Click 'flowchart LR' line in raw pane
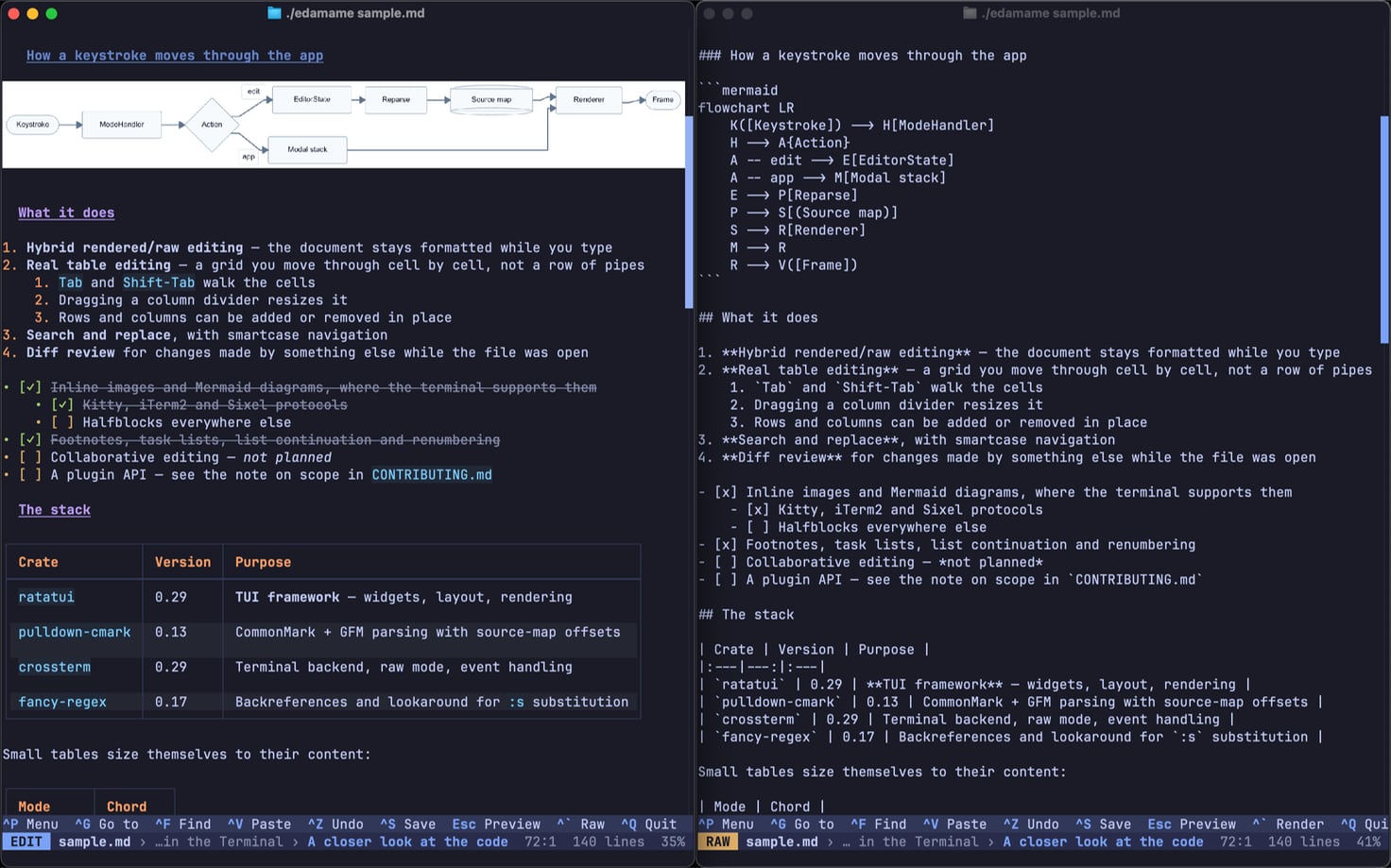The height and width of the screenshot is (868, 1391). pyautogui.click(x=747, y=108)
